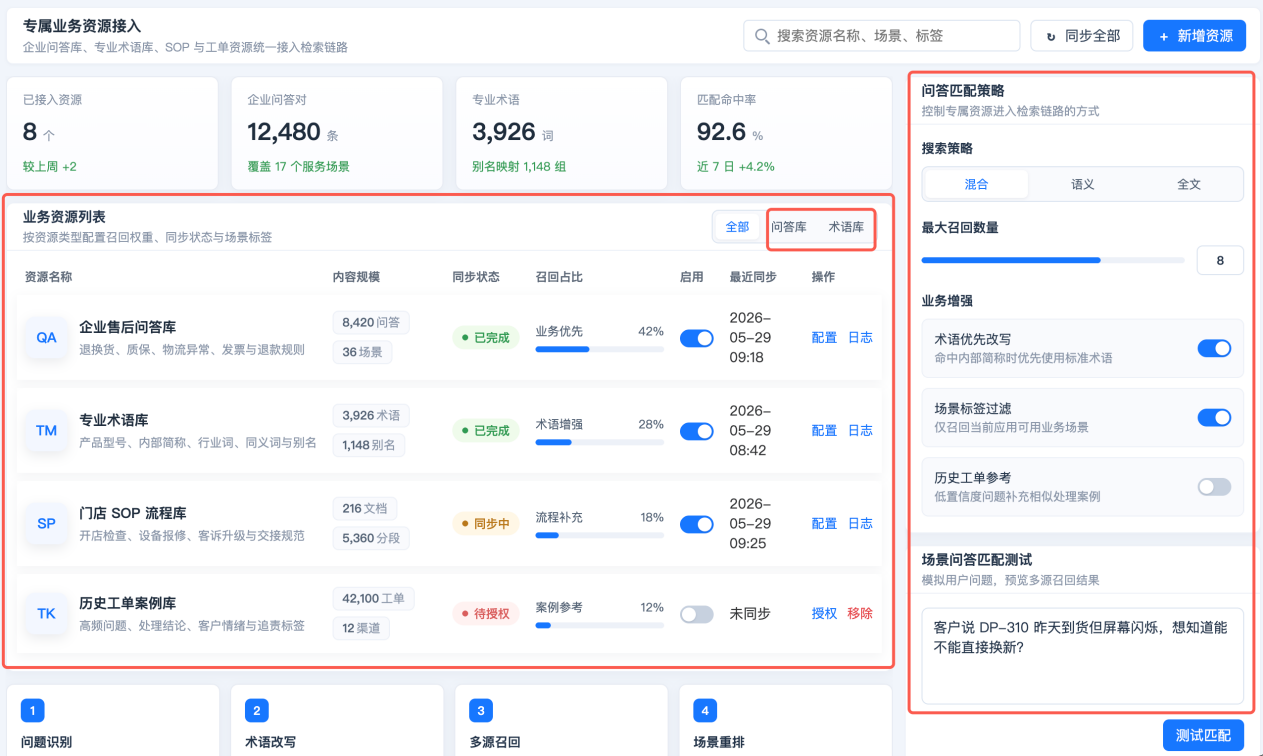Select 混合 search strategy

click(976, 184)
